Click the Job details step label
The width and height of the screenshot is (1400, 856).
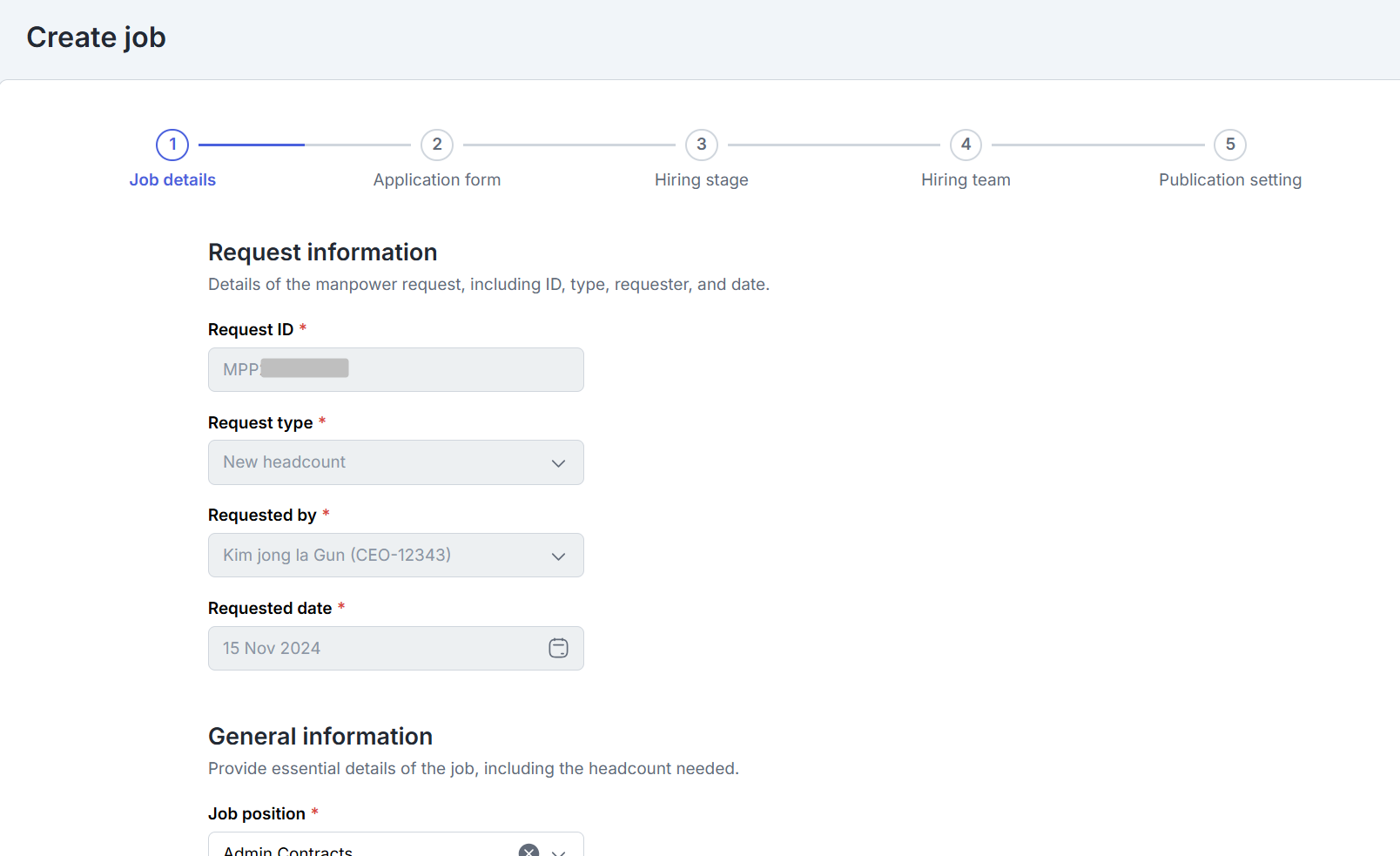(x=172, y=180)
